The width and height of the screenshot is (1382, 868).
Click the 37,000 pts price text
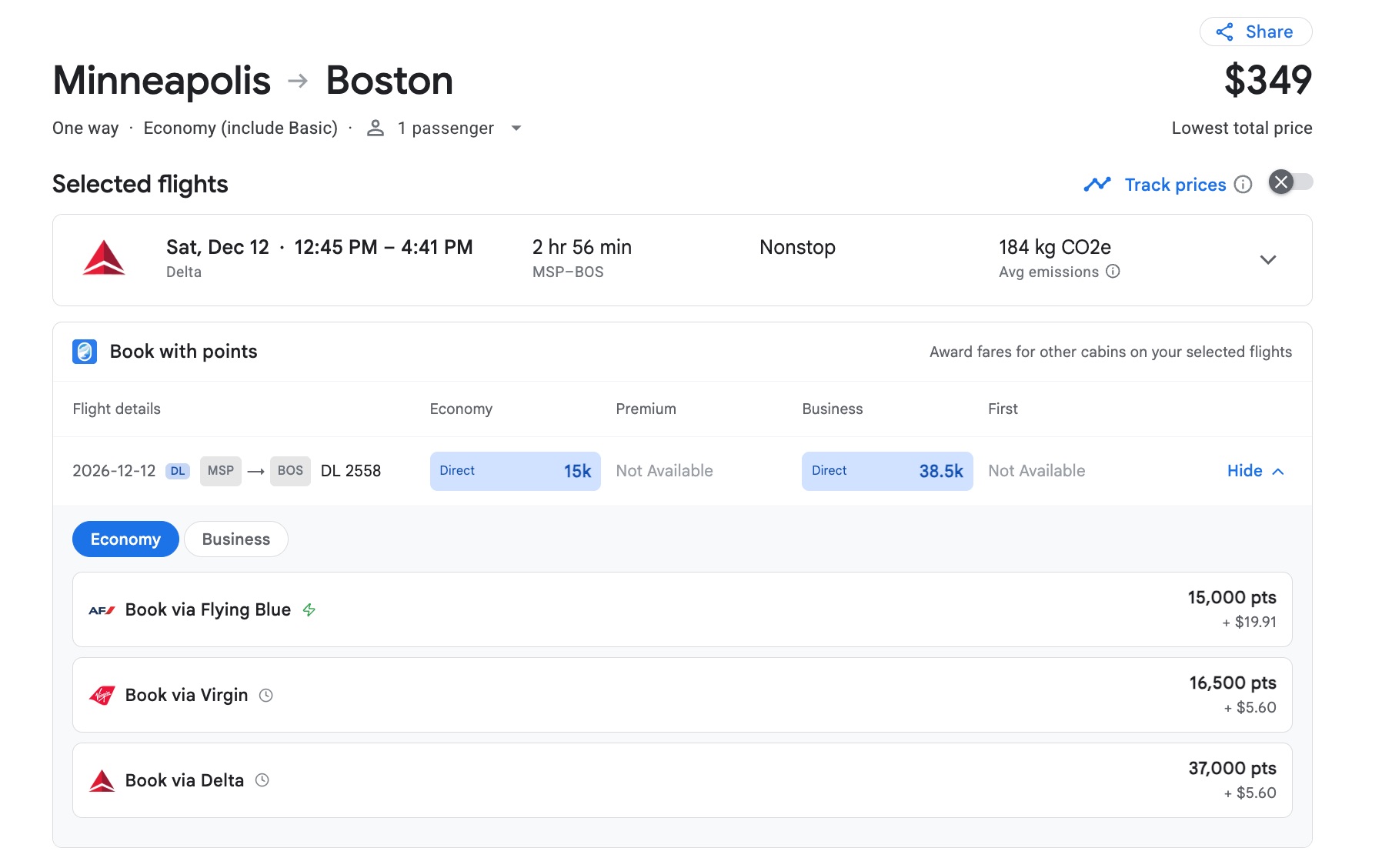pos(1232,768)
